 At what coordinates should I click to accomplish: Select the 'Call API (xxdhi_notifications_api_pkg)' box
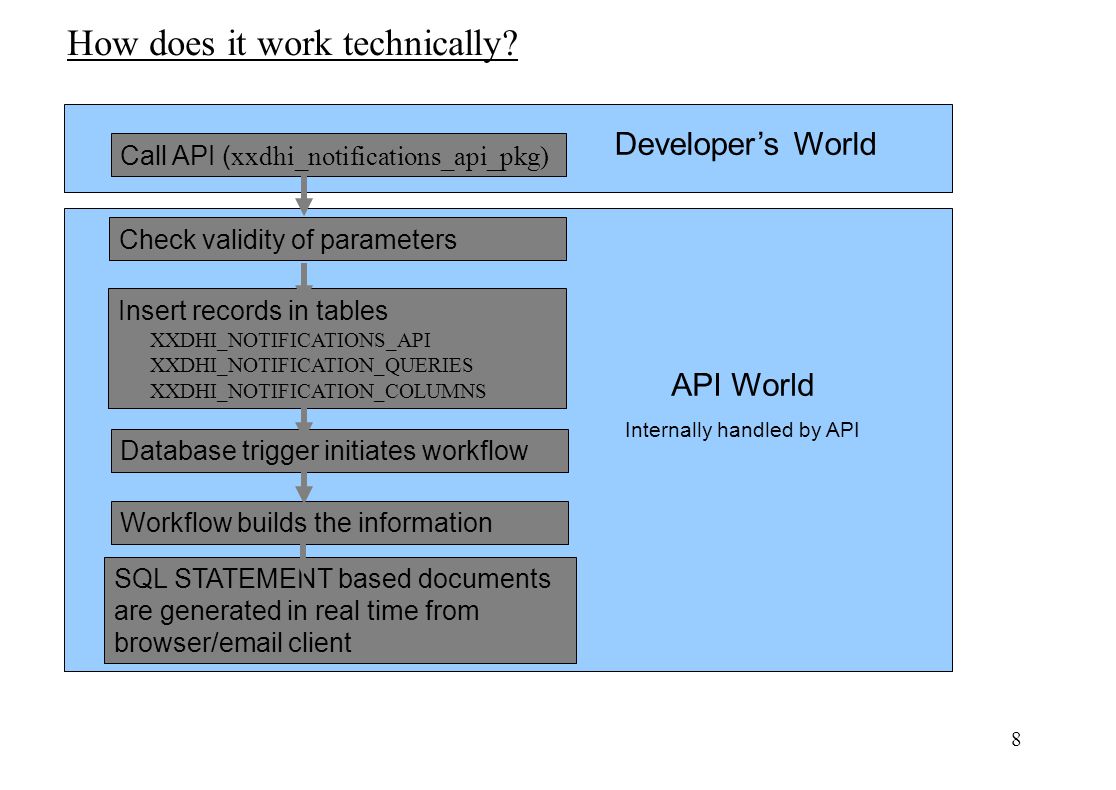339,155
